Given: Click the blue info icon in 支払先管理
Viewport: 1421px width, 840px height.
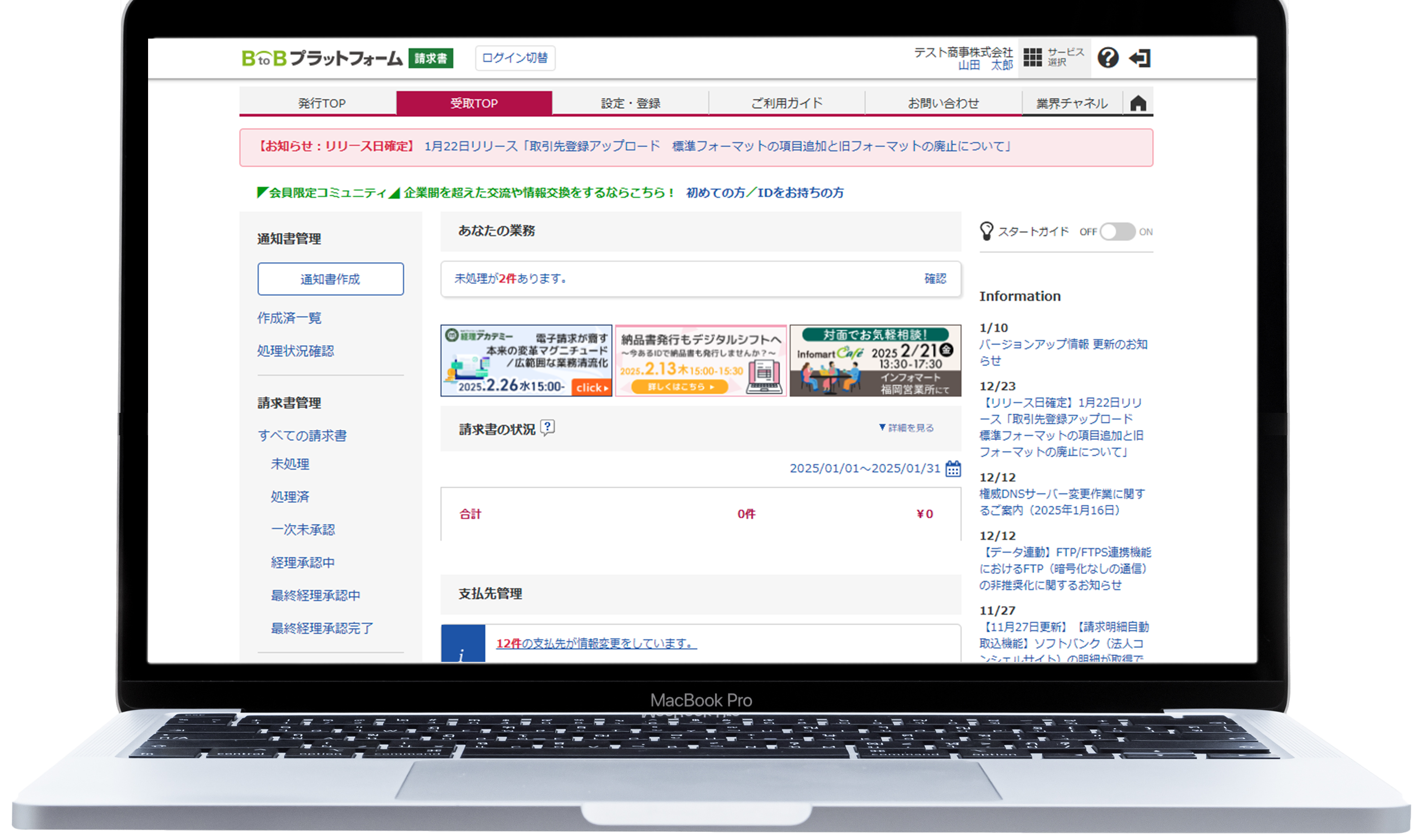Looking at the screenshot, I should [463, 643].
